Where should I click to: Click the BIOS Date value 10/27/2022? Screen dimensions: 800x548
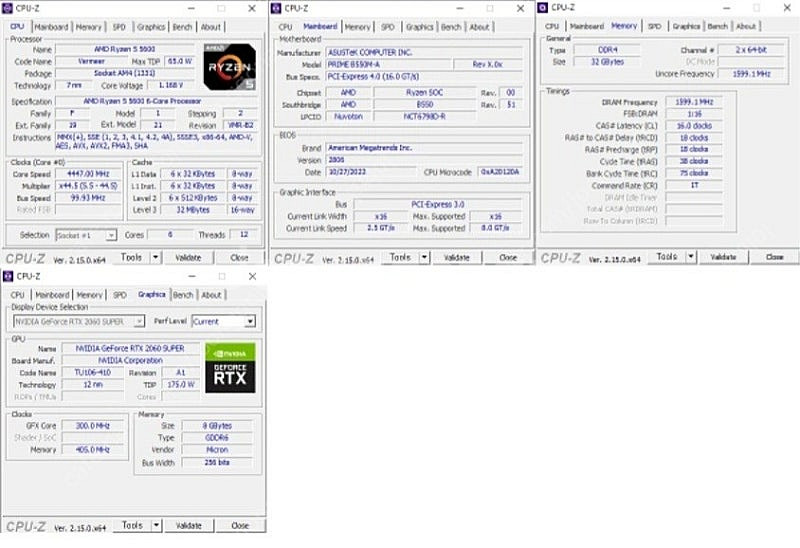371,172
